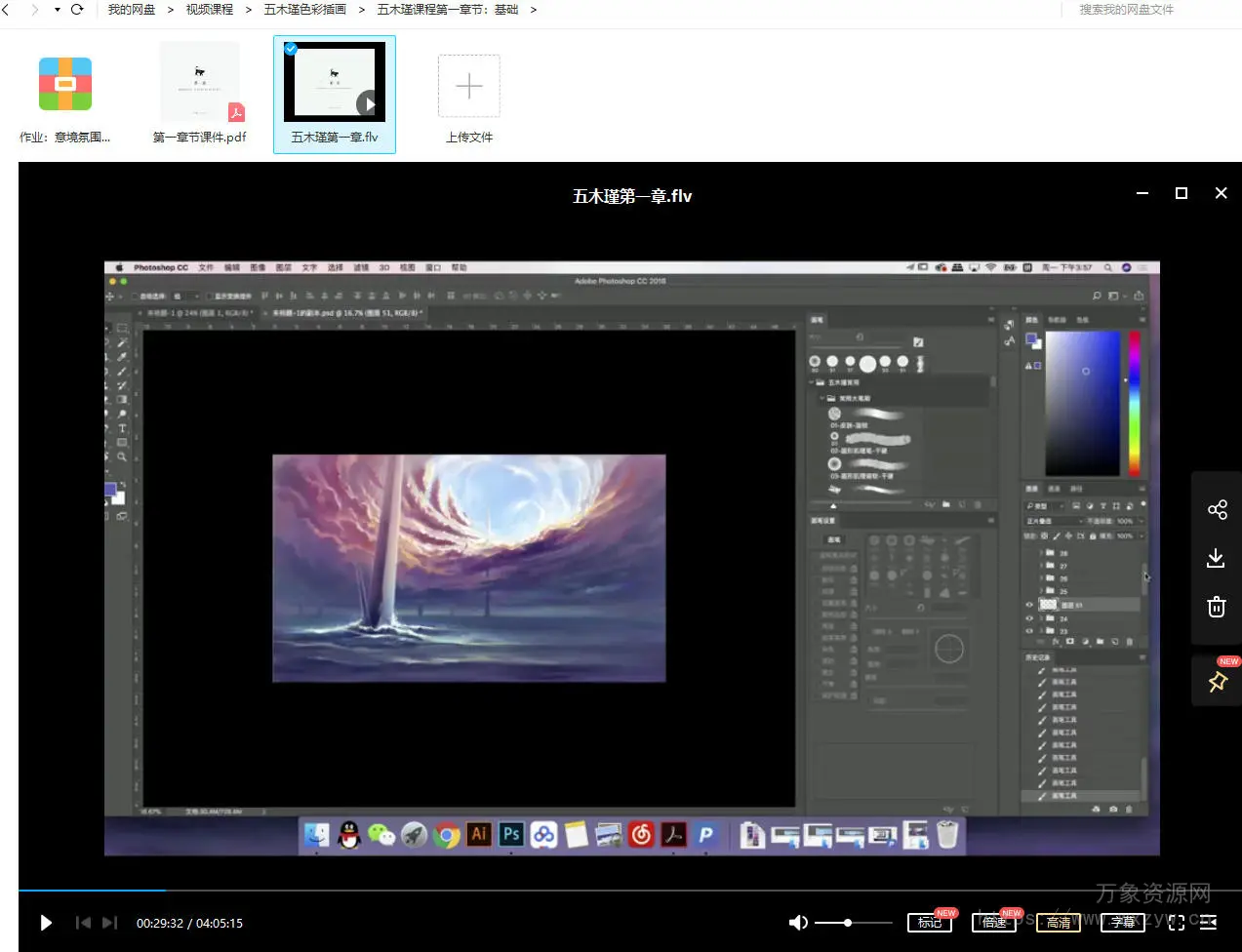This screenshot has width=1242, height=952.
Task: Navigate to 我的网盘 in breadcrumb
Action: [x=132, y=10]
